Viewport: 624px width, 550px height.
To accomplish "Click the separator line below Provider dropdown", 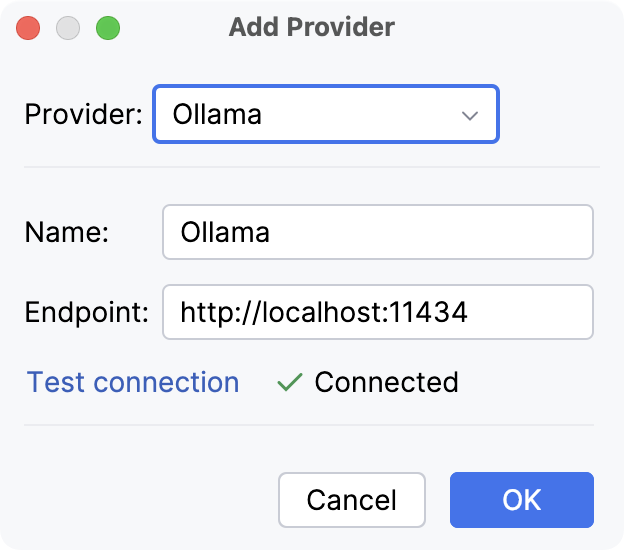I will click(x=312, y=166).
